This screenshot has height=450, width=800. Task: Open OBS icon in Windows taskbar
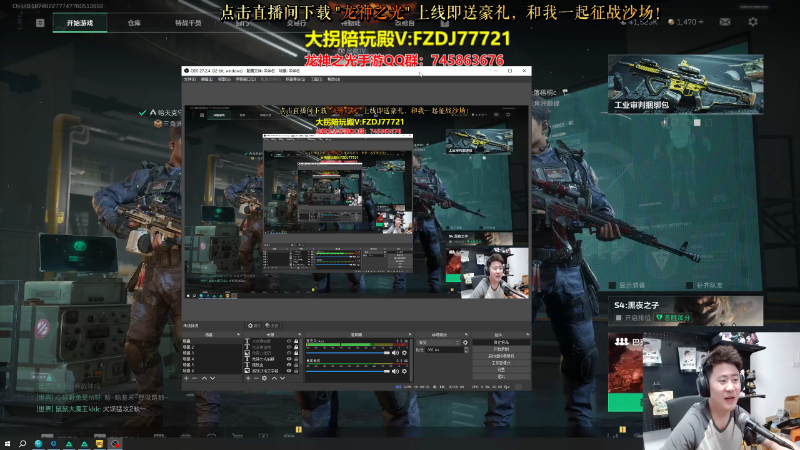pyautogui.click(x=115, y=443)
